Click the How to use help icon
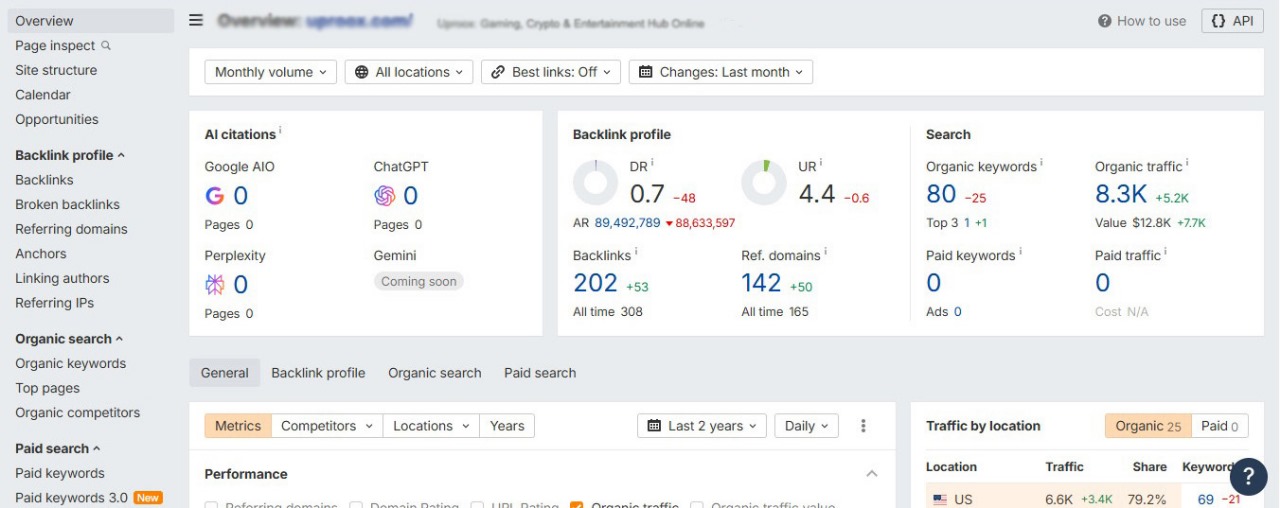Viewport: 1280px width, 508px height. [x=1104, y=21]
